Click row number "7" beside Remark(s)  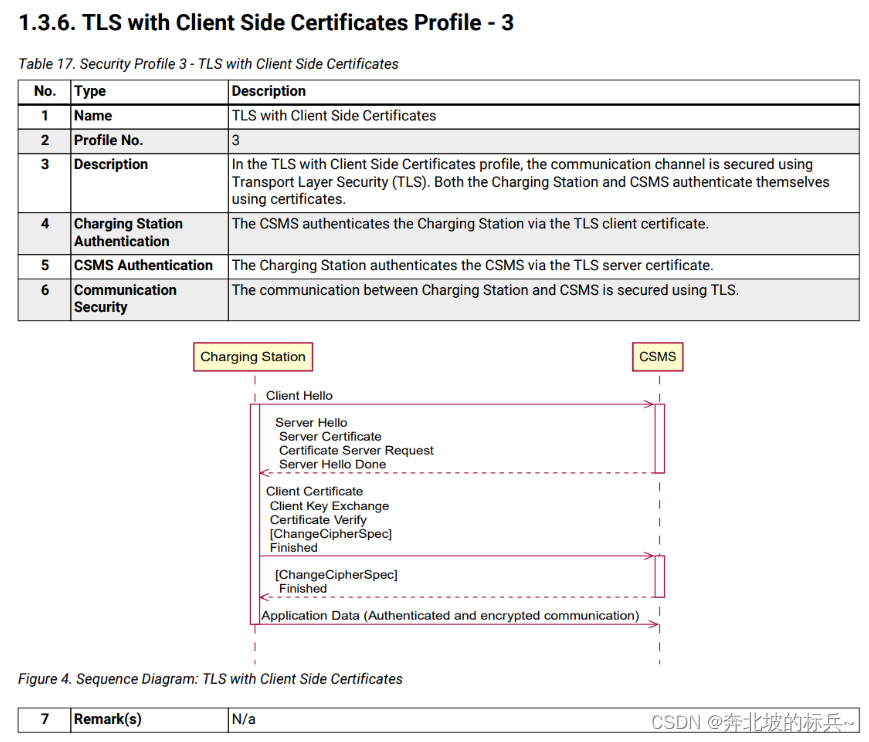click(x=44, y=719)
